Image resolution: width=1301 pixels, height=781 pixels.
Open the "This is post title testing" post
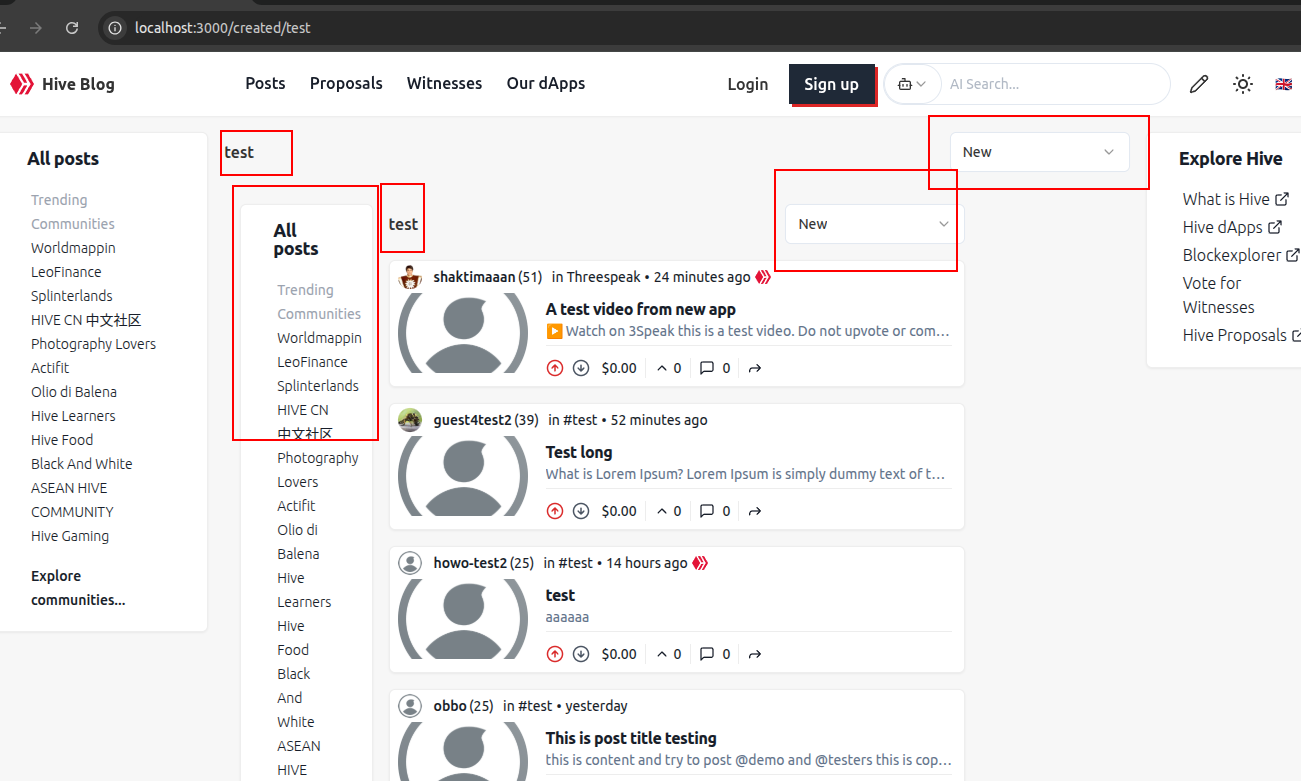click(631, 738)
